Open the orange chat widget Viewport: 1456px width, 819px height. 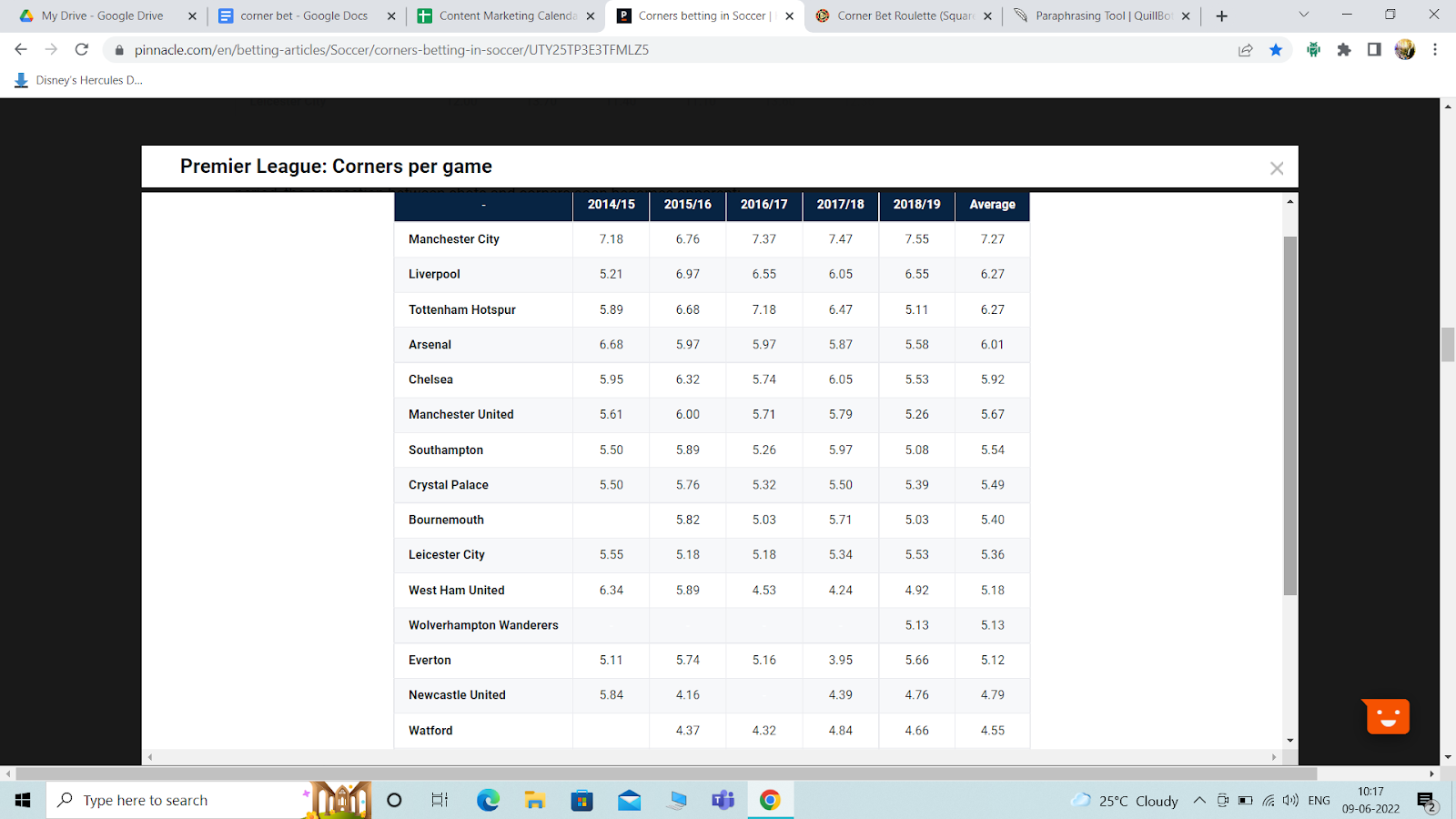pos(1386,716)
